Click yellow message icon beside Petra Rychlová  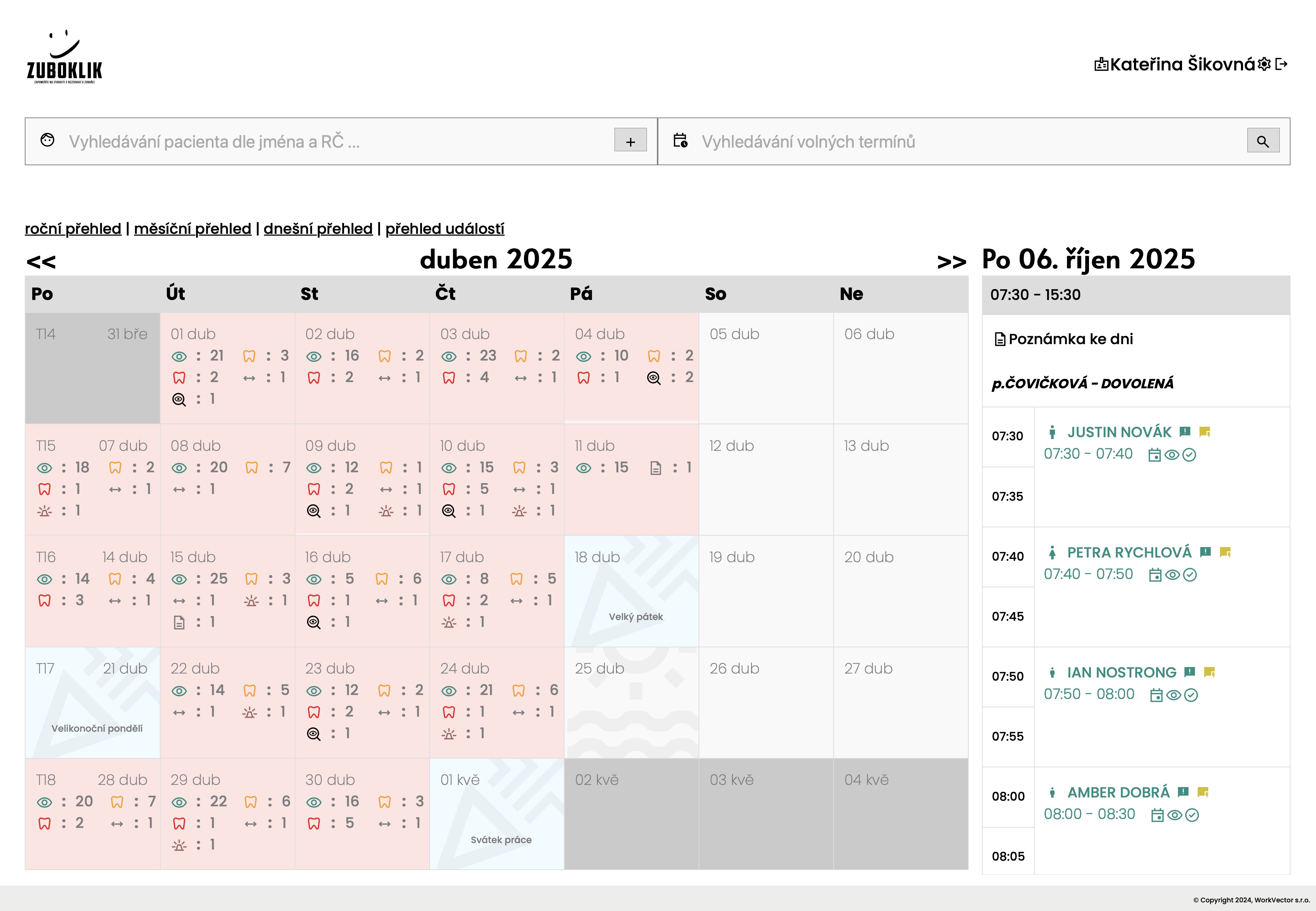(1225, 552)
